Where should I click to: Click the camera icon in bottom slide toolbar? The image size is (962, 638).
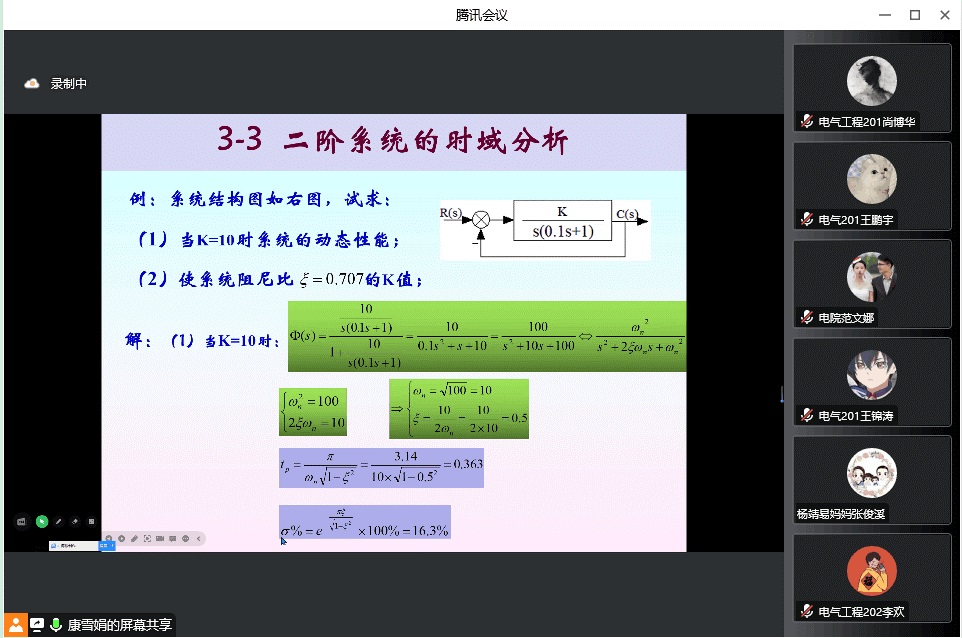pyautogui.click(x=160, y=538)
